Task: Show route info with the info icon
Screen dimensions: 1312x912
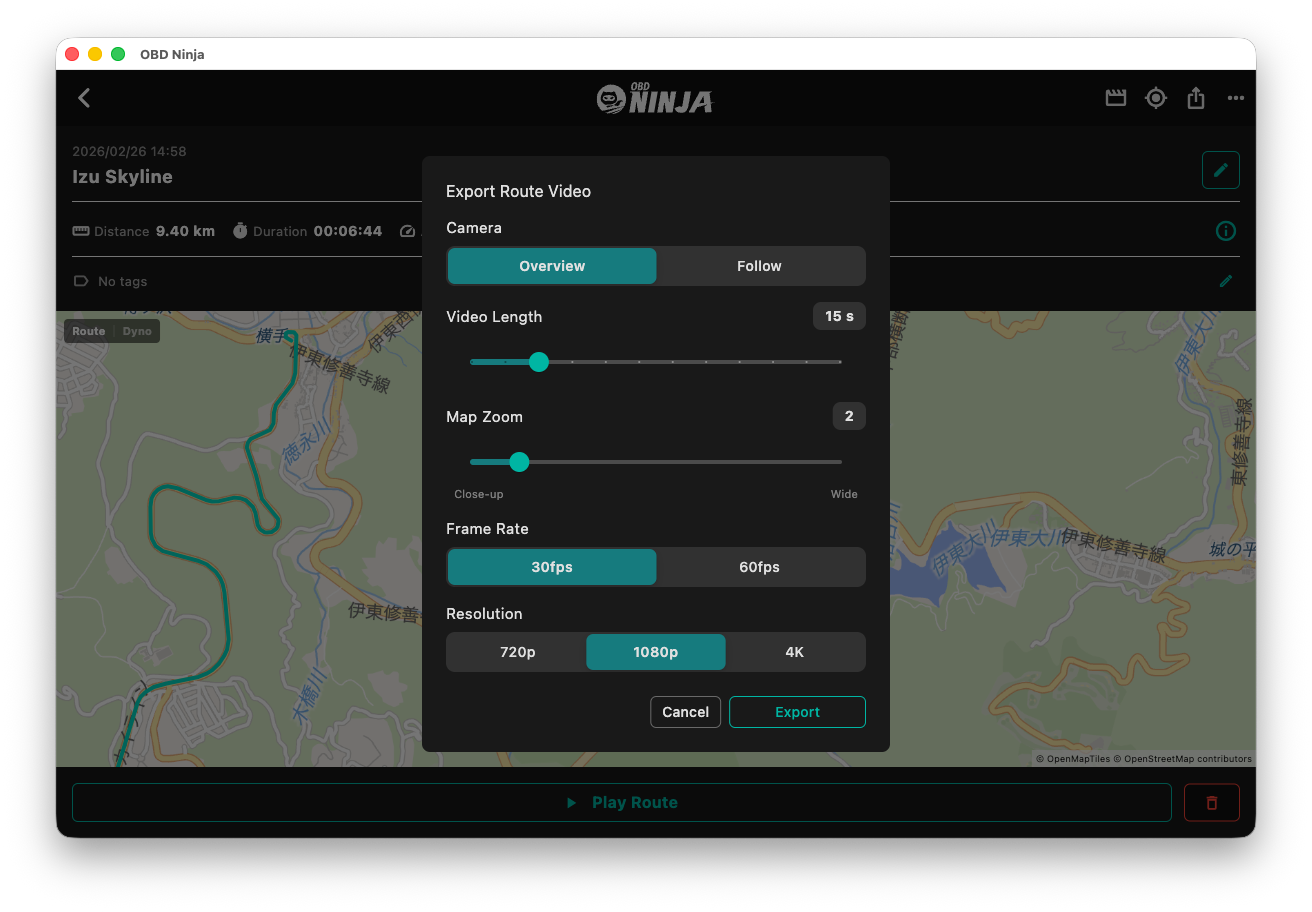Action: (1226, 231)
